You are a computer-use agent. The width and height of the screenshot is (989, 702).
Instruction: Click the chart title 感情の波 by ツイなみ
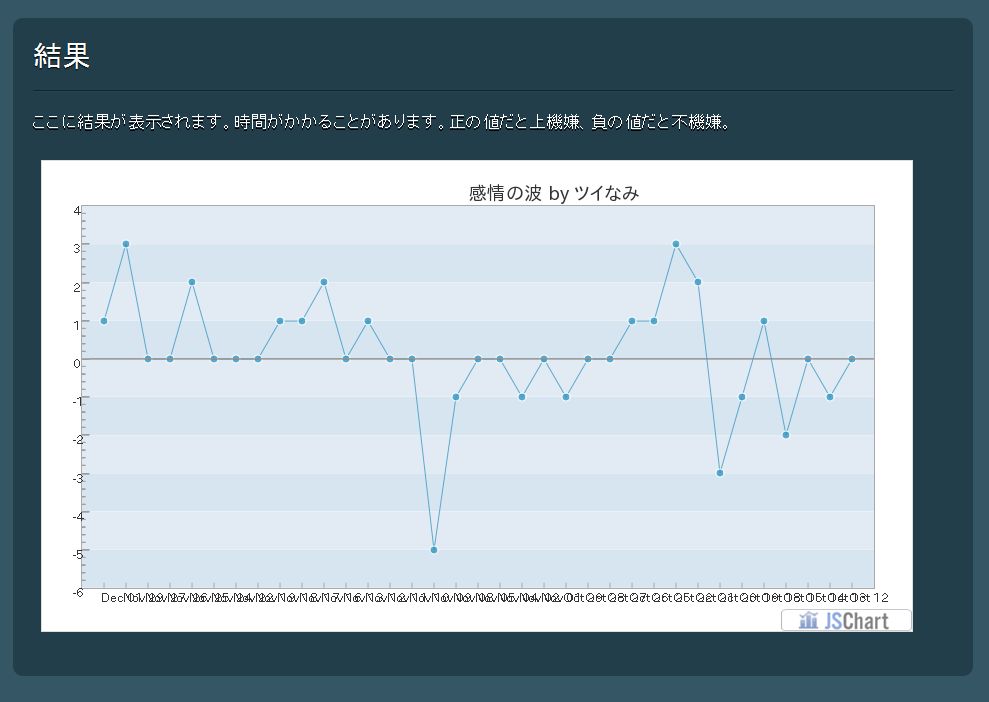[554, 193]
